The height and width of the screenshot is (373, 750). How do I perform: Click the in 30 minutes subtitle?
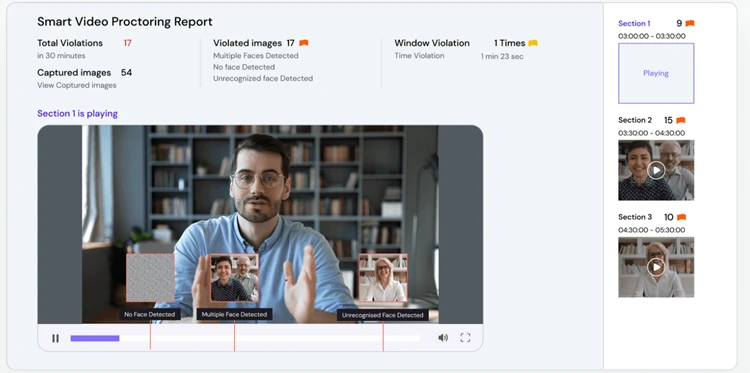click(61, 55)
